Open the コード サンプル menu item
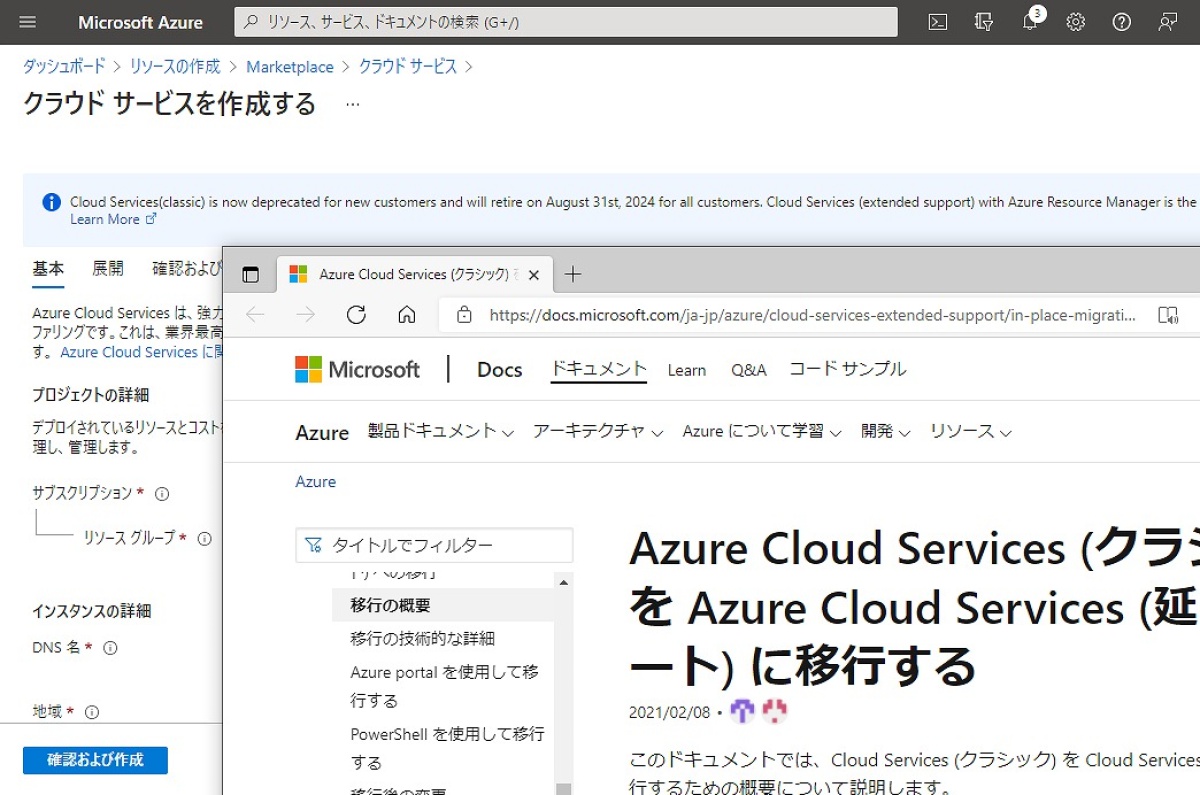The height and width of the screenshot is (795, 1200). (x=848, y=369)
